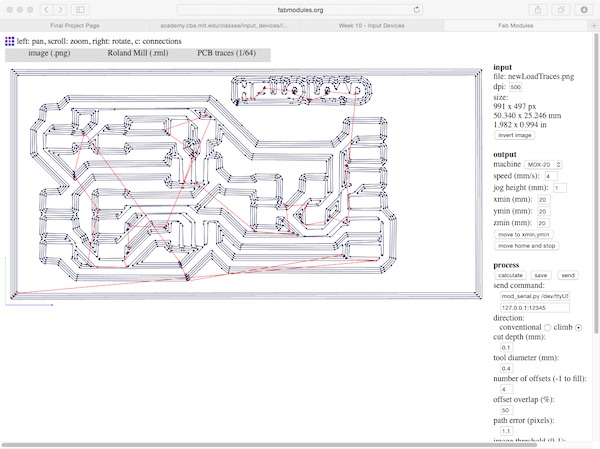Click the mod_serial.py send command field
This screenshot has height=449, width=600.
535,296
